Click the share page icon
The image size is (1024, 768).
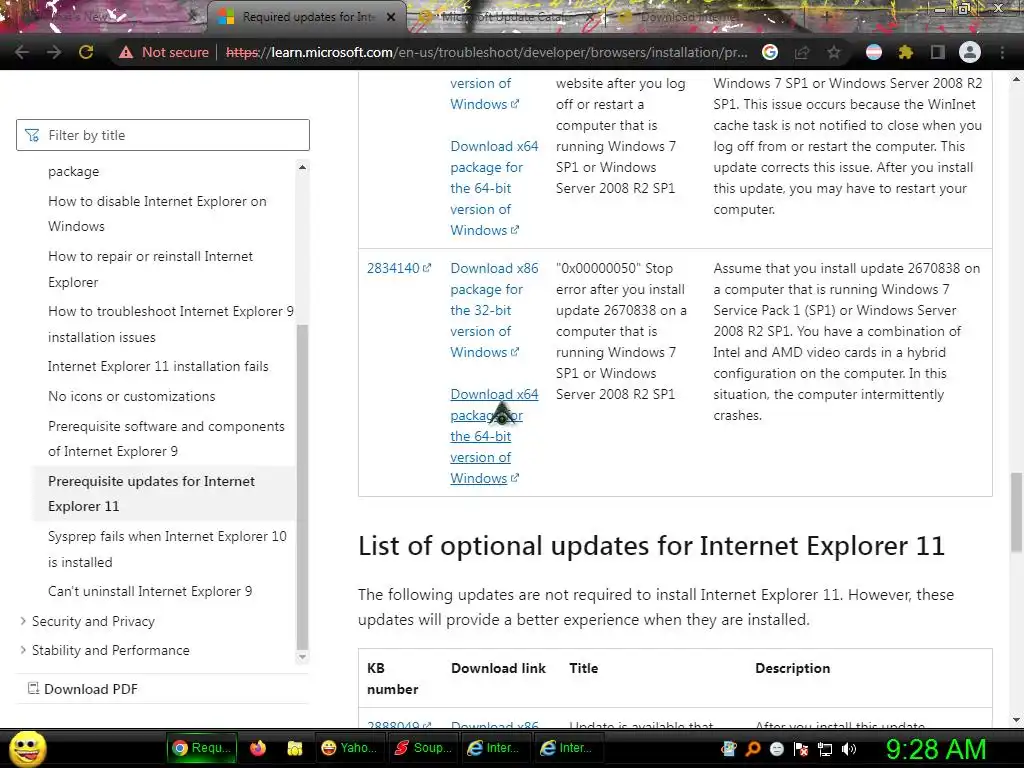(x=802, y=52)
